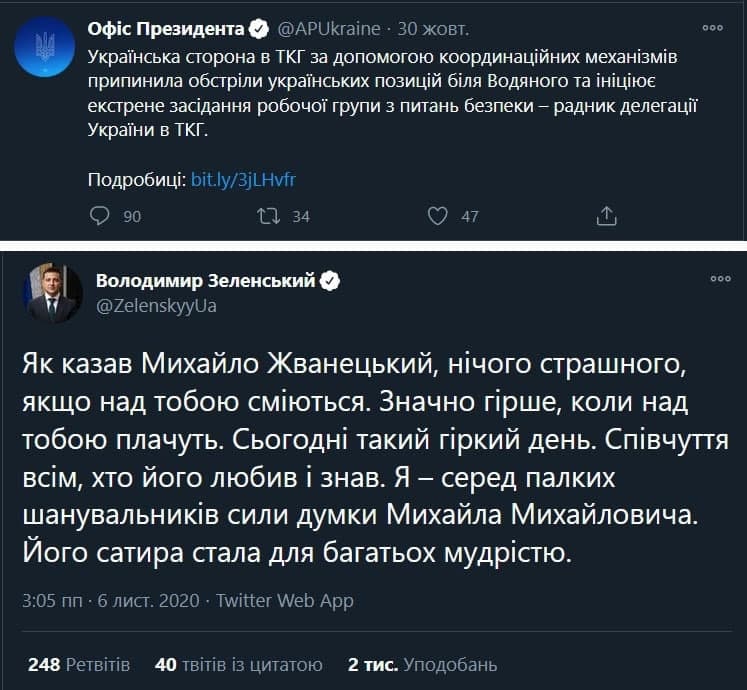The height and width of the screenshot is (690, 747).
Task: Open the Twitter Web App source link
Action: coord(285,601)
